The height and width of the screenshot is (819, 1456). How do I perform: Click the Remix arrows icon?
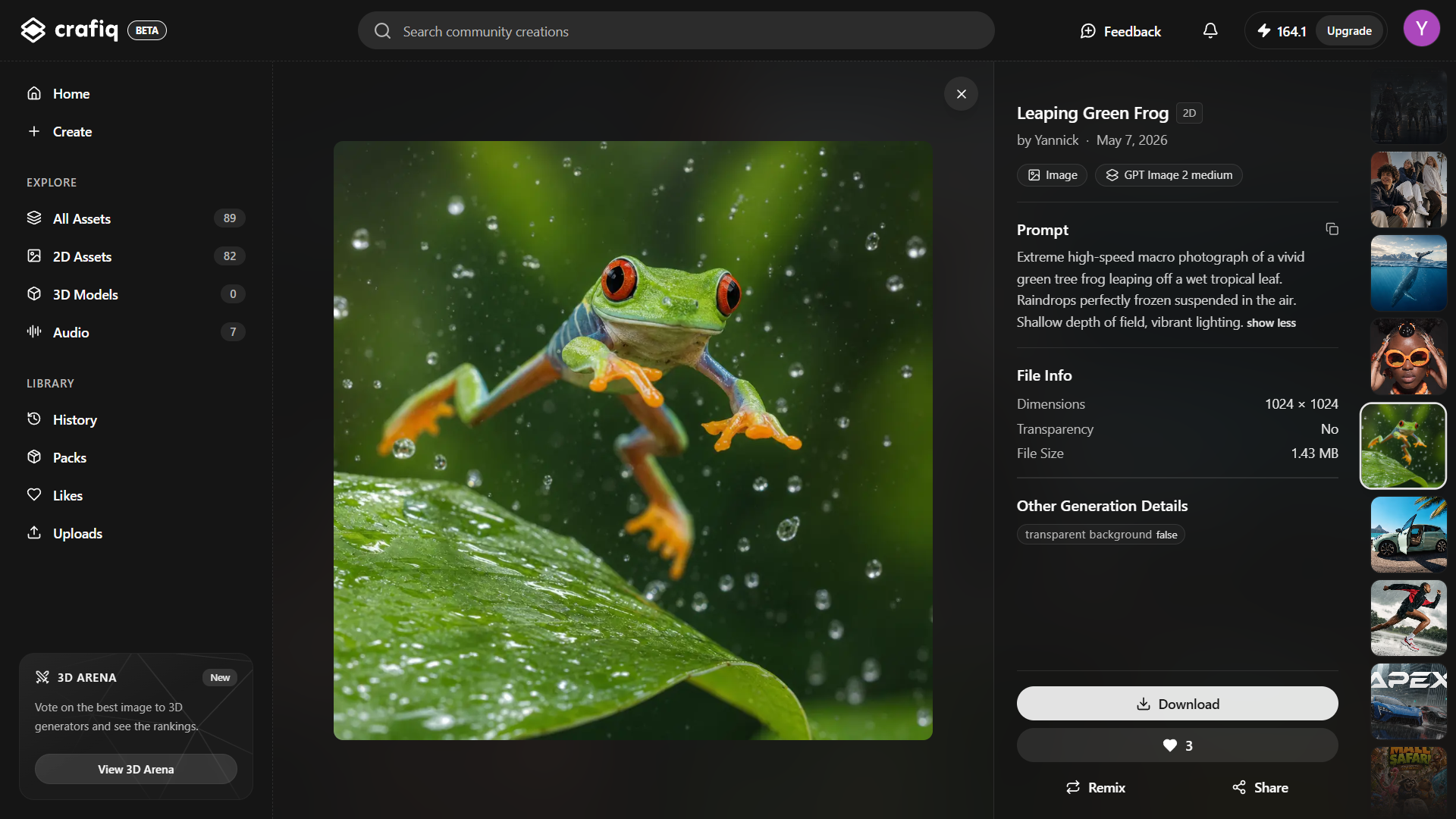[x=1073, y=788]
